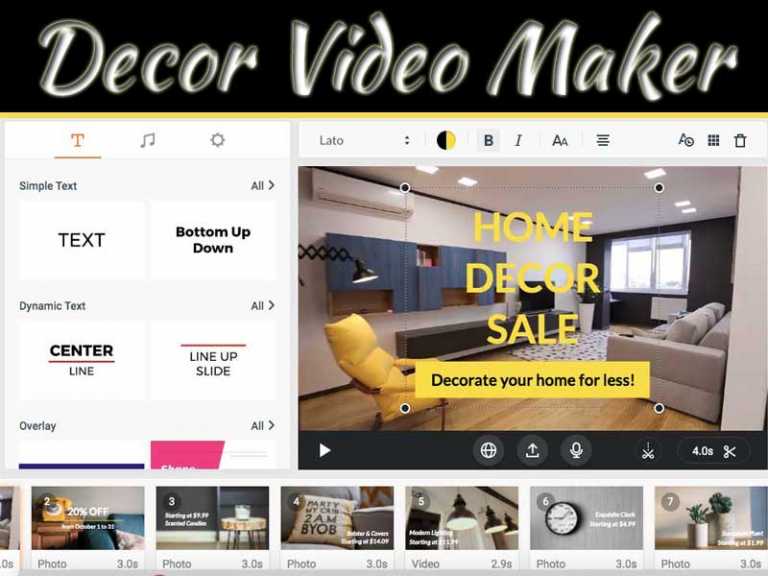The width and height of the screenshot is (768, 576).
Task: Switch to the Text tab
Action: tap(77, 141)
